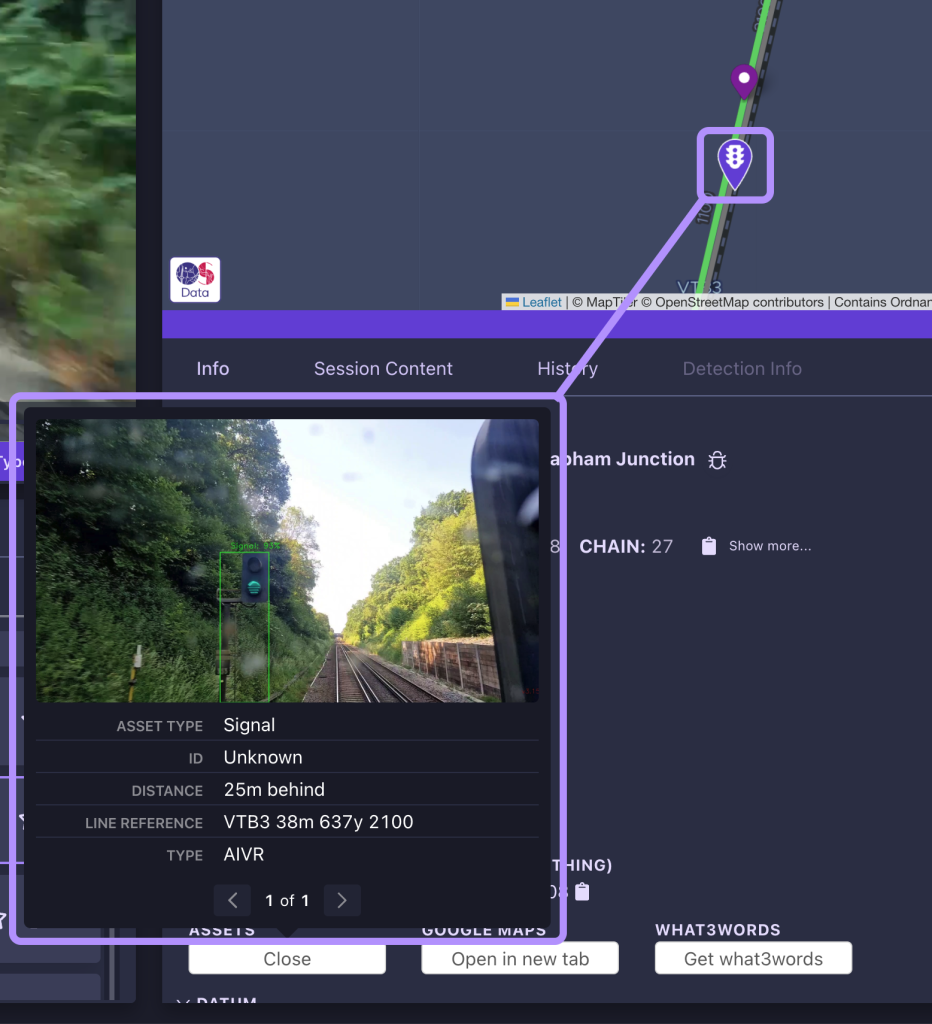
Task: Expand details with Show more...
Action: 770,546
